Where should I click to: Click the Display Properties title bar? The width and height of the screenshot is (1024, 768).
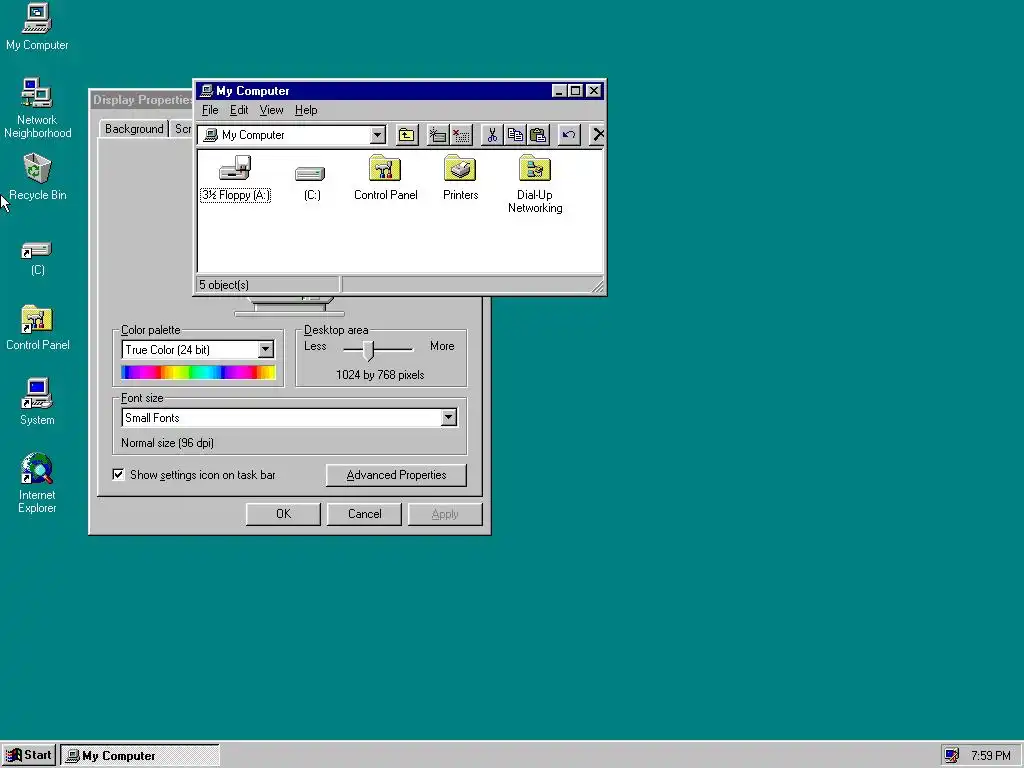(x=142, y=100)
